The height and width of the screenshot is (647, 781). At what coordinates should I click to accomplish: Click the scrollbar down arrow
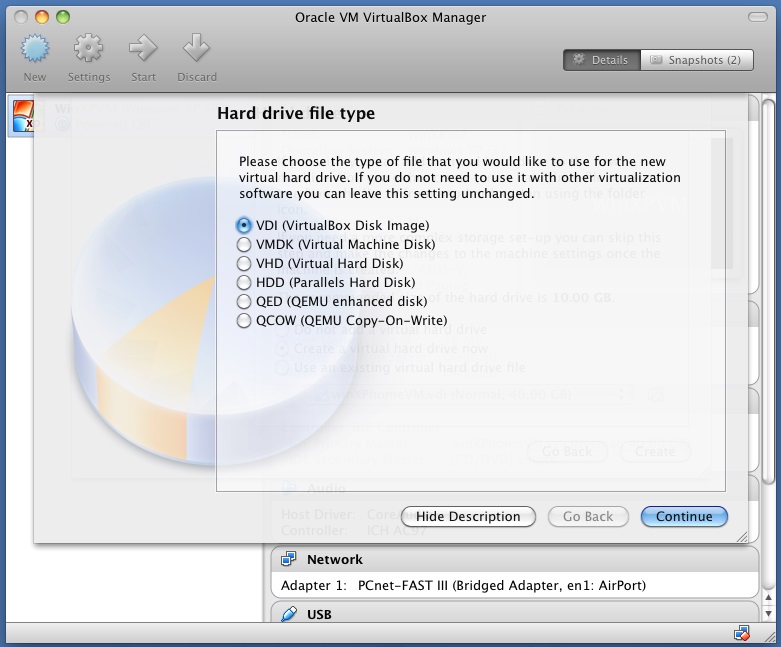(769, 614)
